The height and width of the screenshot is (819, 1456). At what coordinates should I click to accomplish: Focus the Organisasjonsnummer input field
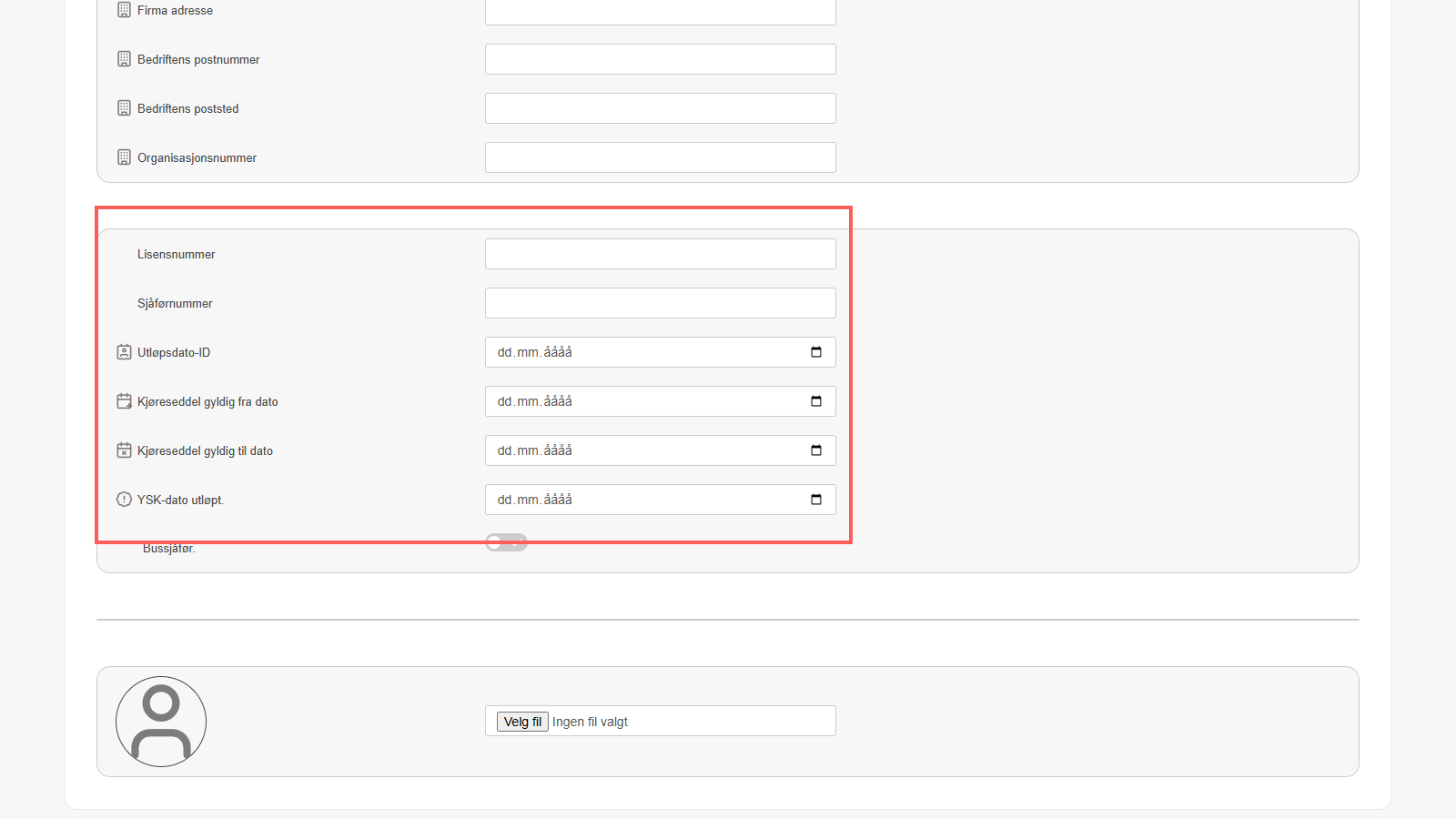pyautogui.click(x=661, y=157)
